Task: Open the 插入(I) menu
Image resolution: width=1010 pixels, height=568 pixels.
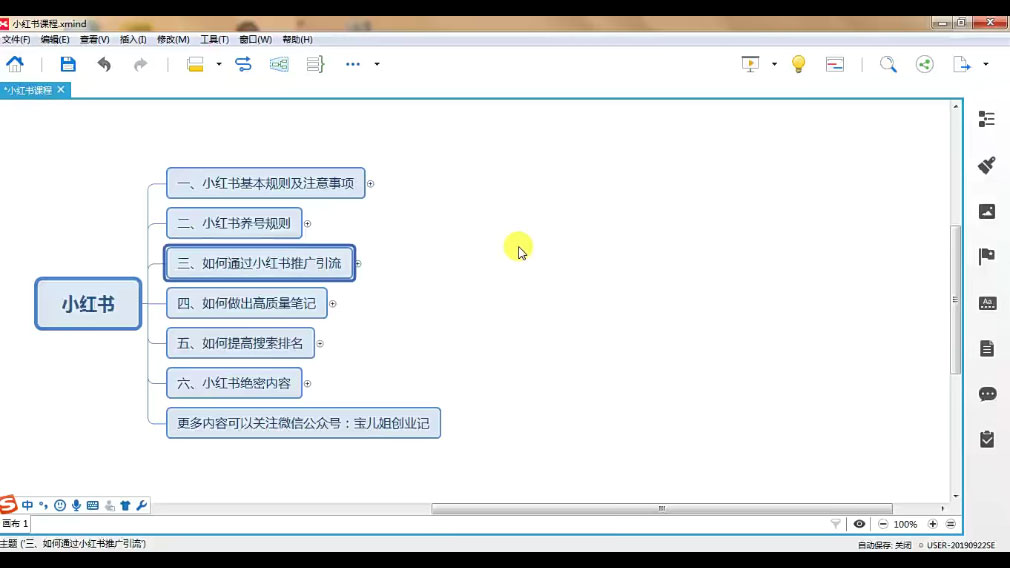Action: pyautogui.click(x=133, y=39)
